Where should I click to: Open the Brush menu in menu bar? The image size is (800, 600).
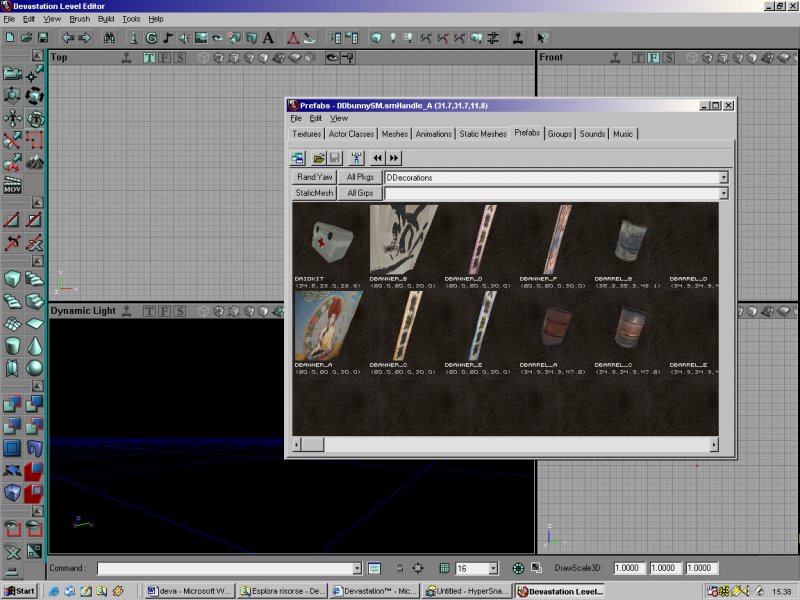79,19
